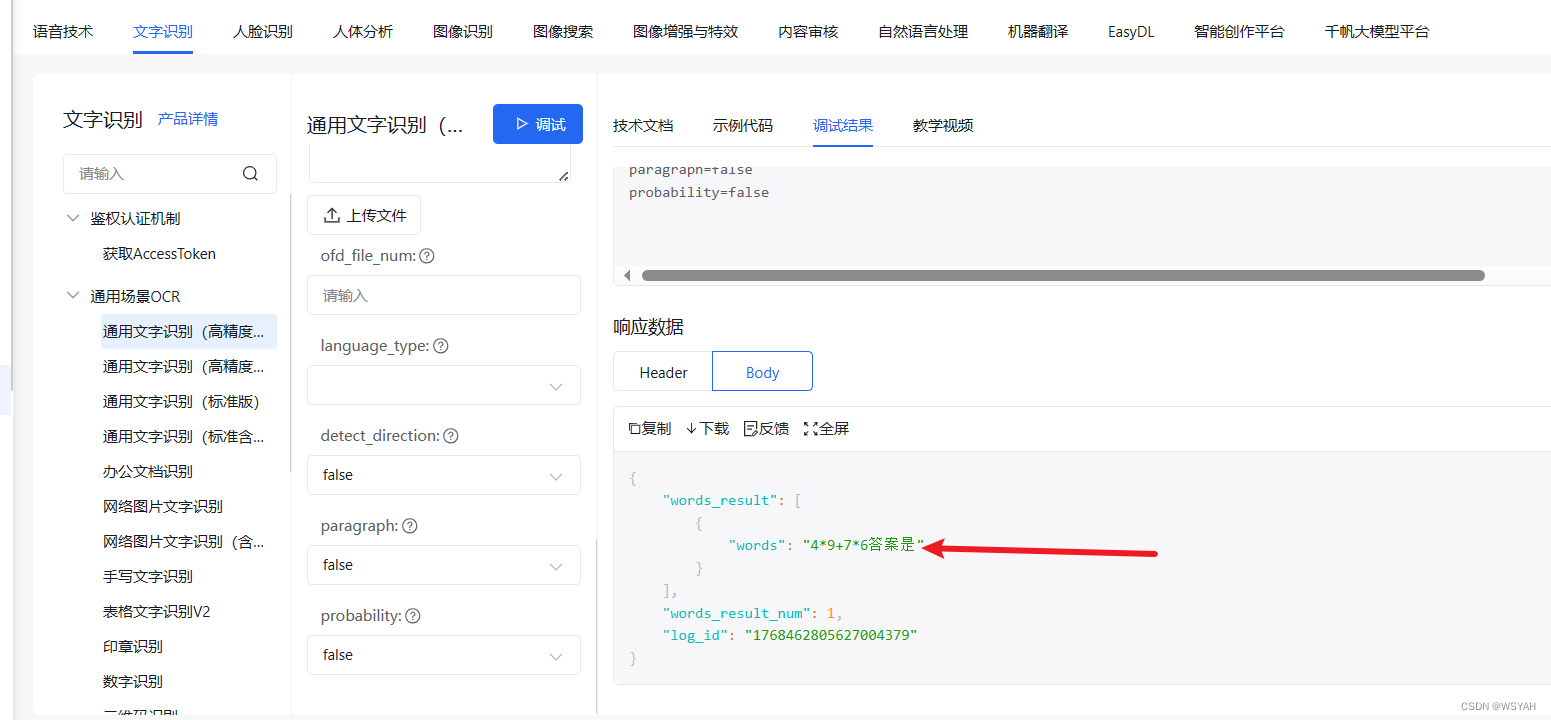Screen dimensions: 1551x720
Task: Switch to 语音技术 top tab
Action: coord(63,31)
